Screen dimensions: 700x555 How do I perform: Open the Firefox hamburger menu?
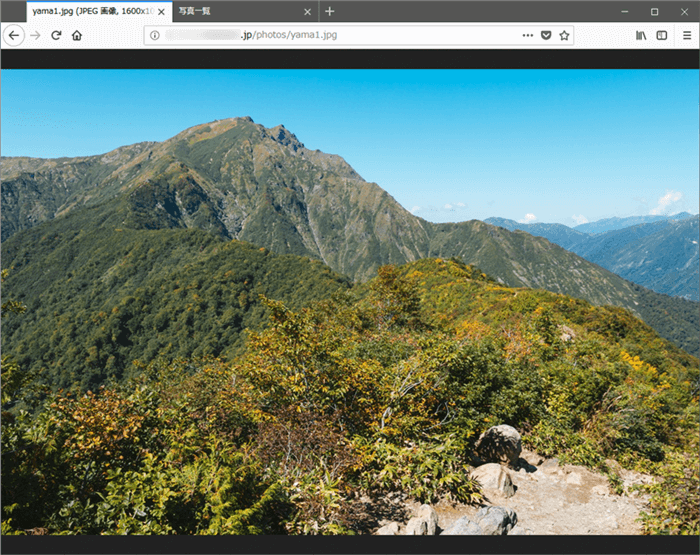click(687, 35)
